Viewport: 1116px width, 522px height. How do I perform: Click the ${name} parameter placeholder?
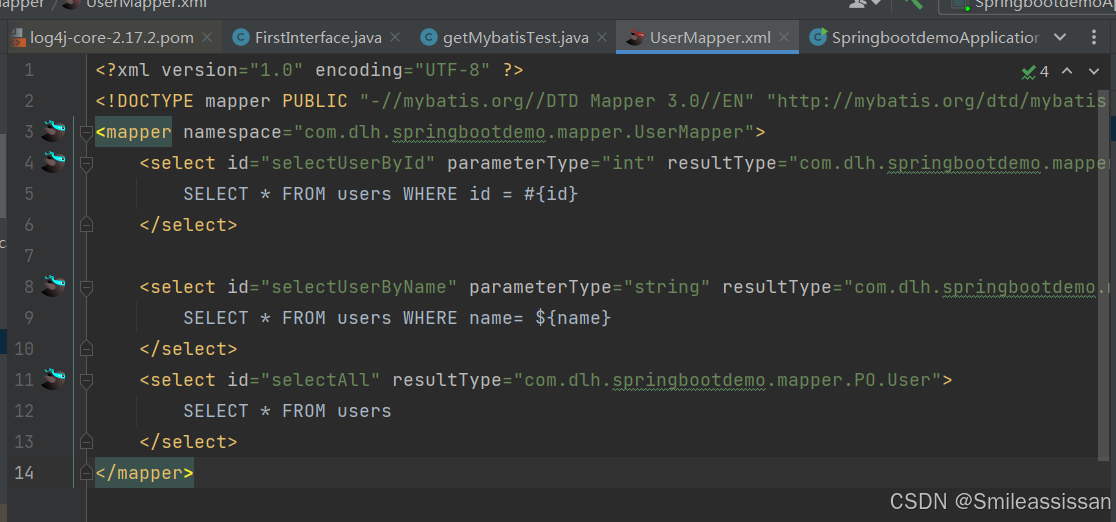pyautogui.click(x=573, y=318)
